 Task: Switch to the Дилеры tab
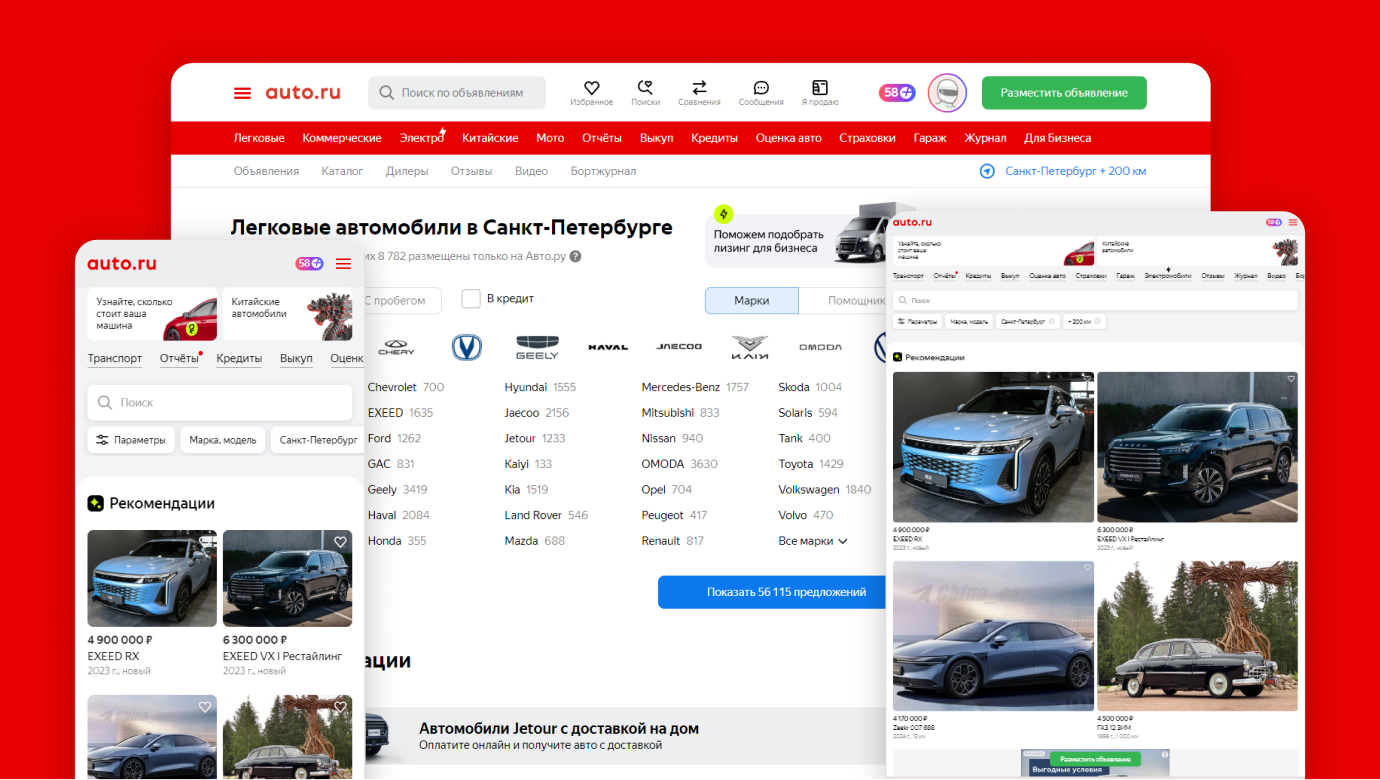pyautogui.click(x=407, y=171)
